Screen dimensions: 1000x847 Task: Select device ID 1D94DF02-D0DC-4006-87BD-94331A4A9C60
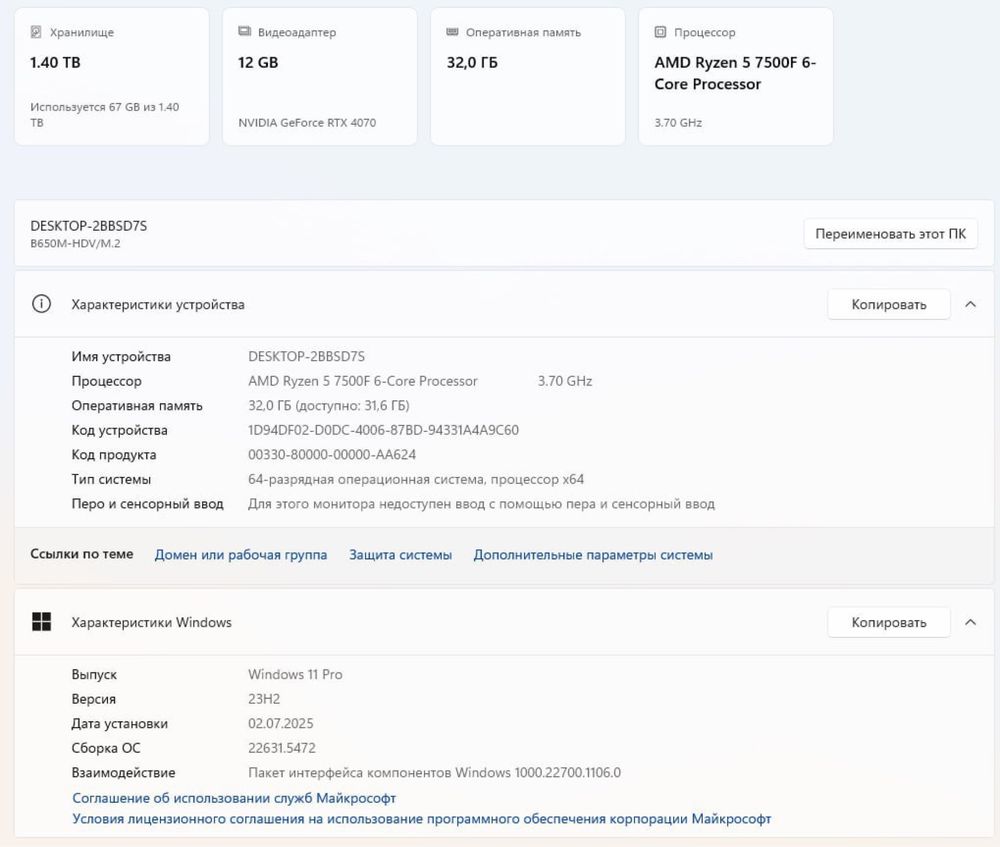[383, 430]
